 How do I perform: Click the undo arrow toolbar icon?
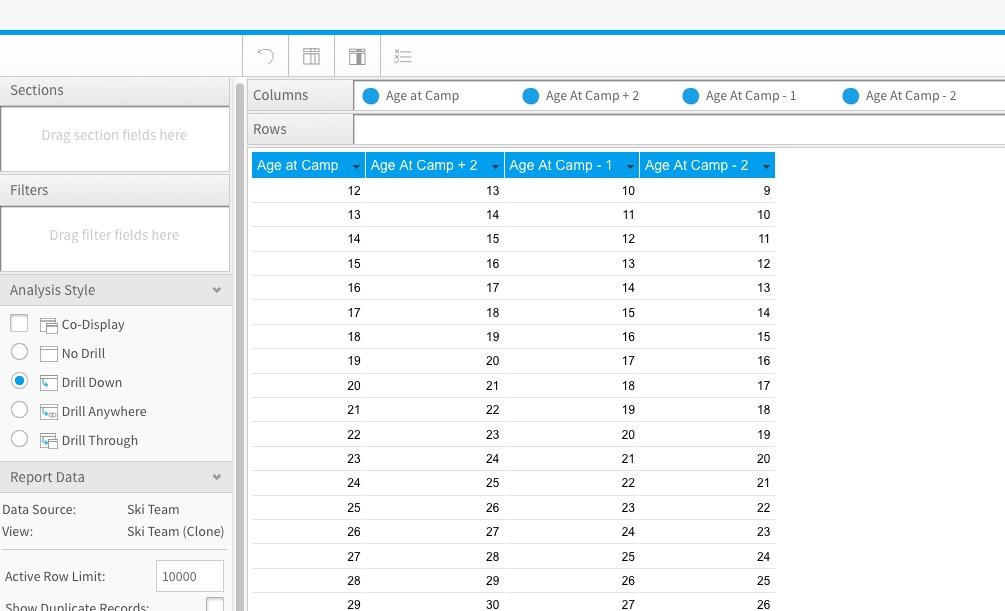(x=265, y=56)
